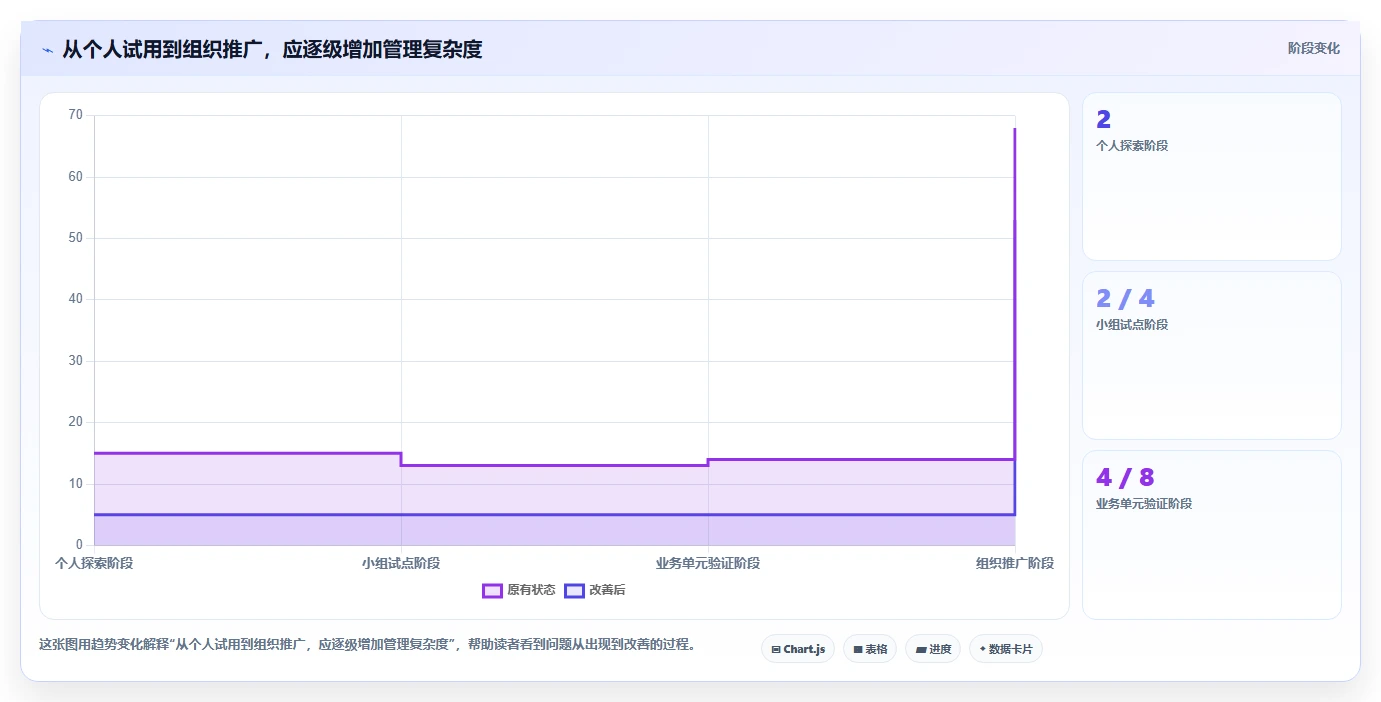Select the Chart.js tag
The width and height of the screenshot is (1381, 702).
[x=798, y=649]
